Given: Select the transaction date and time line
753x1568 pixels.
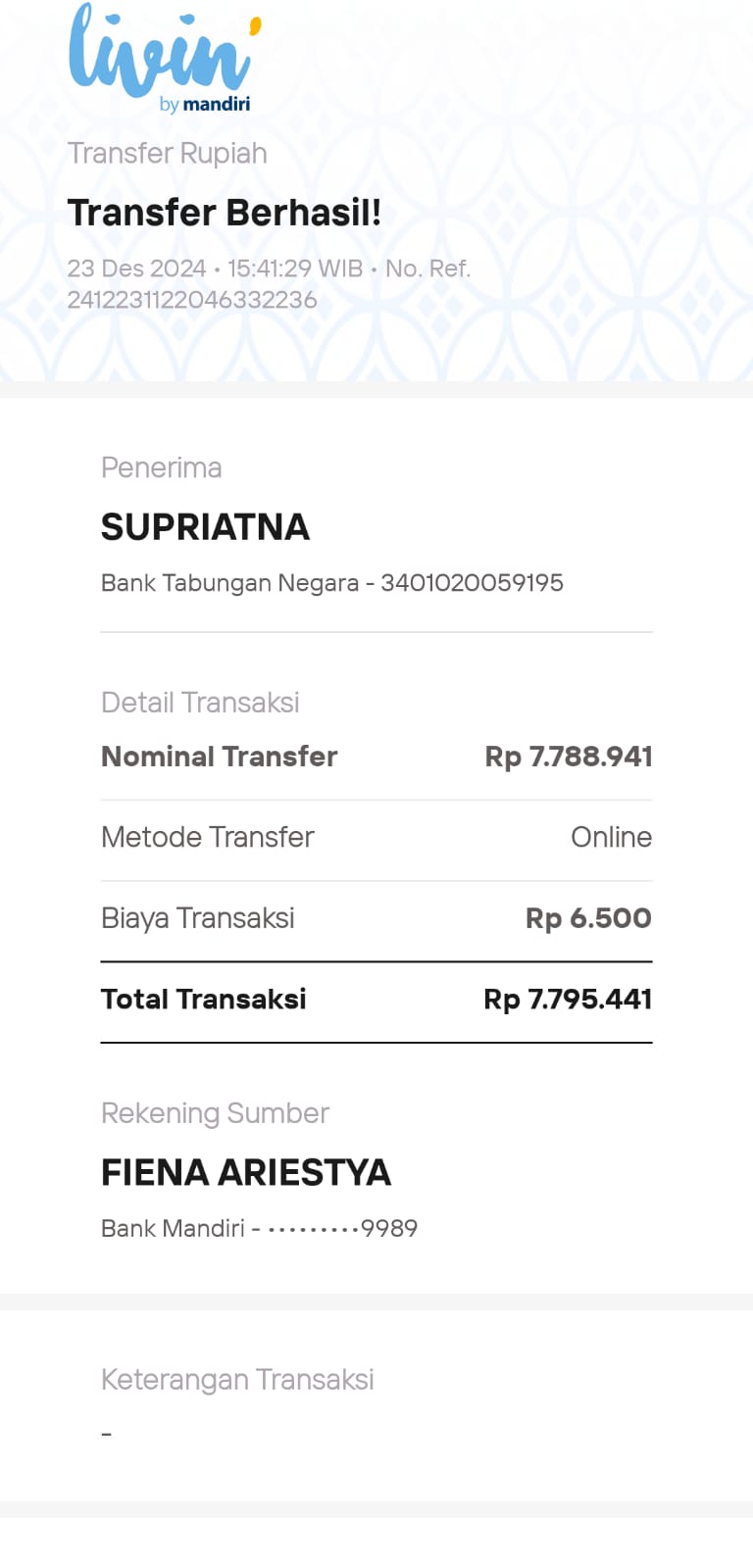Looking at the screenshot, I should click(215, 269).
